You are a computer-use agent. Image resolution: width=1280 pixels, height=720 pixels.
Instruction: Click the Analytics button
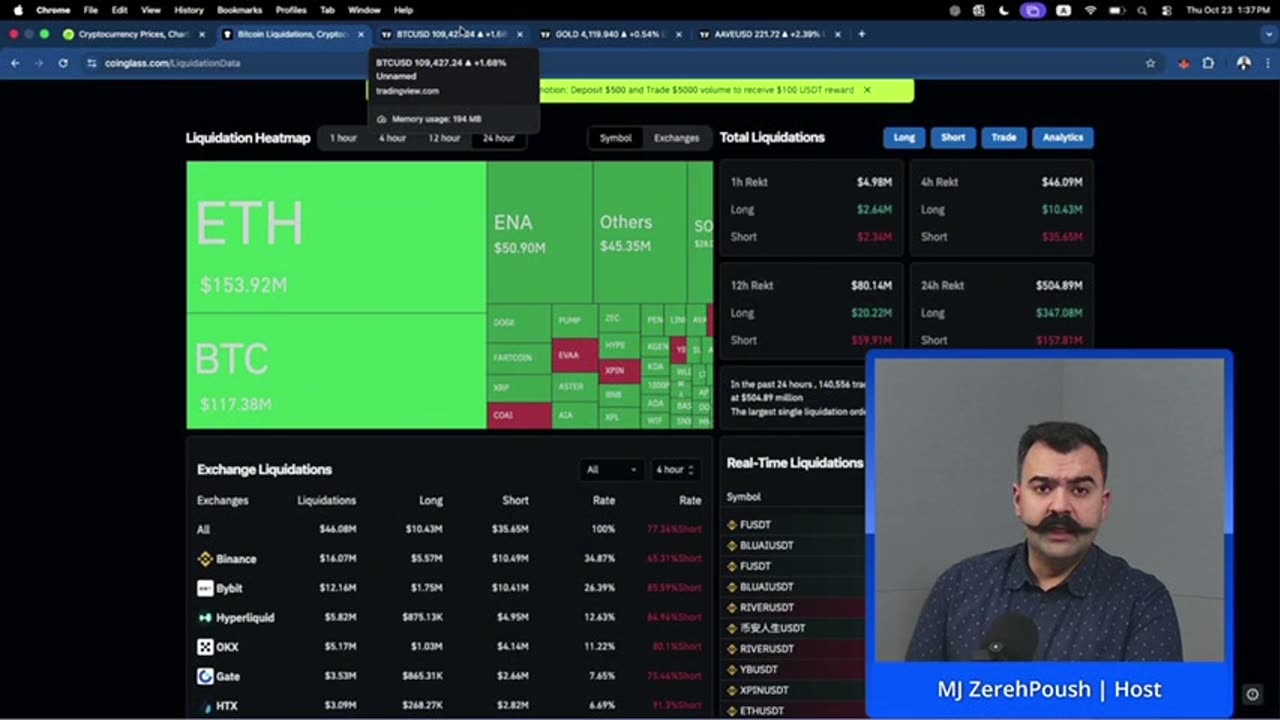pyautogui.click(x=1063, y=138)
